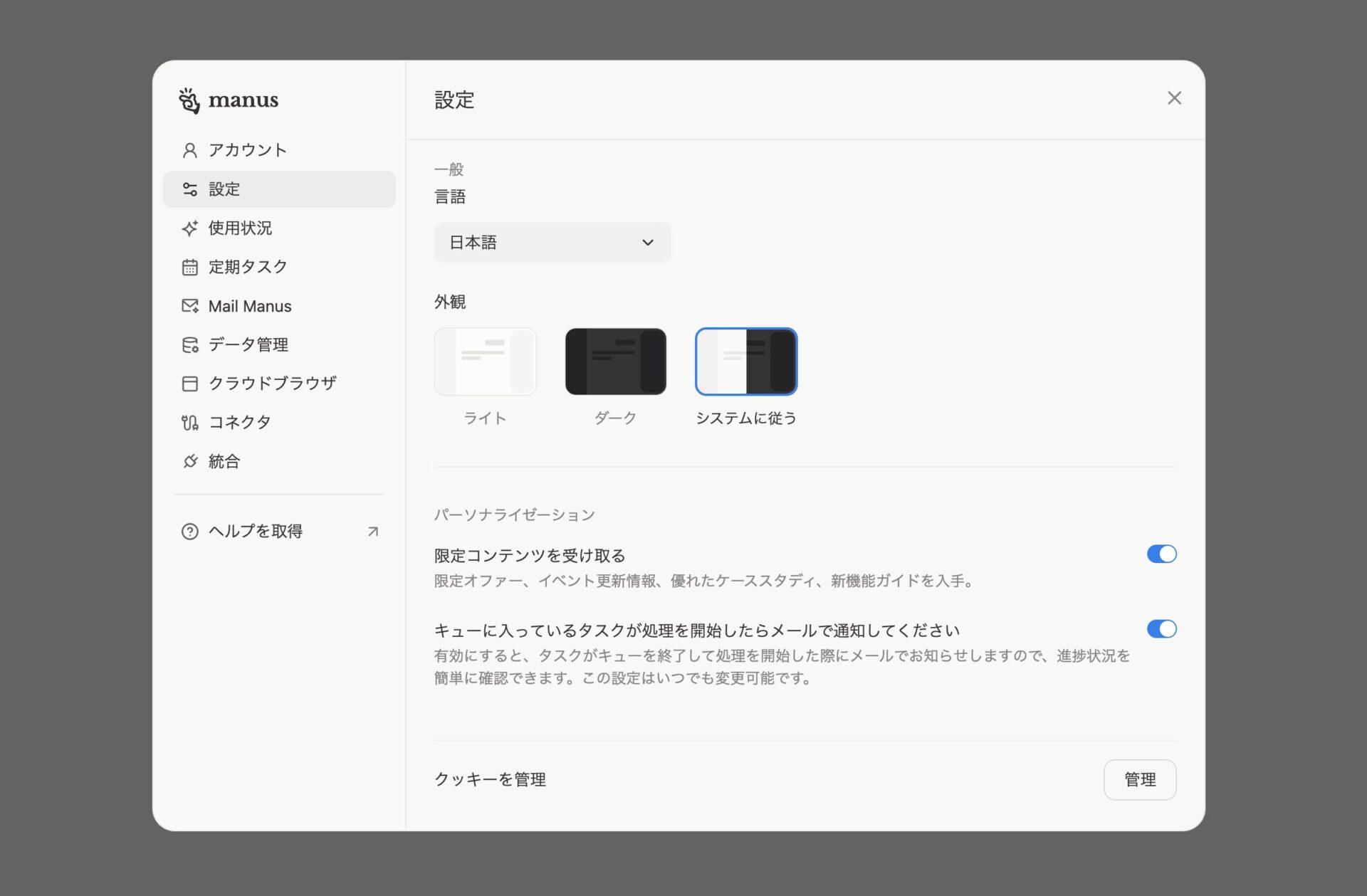Select the データ管理 database icon

189,344
